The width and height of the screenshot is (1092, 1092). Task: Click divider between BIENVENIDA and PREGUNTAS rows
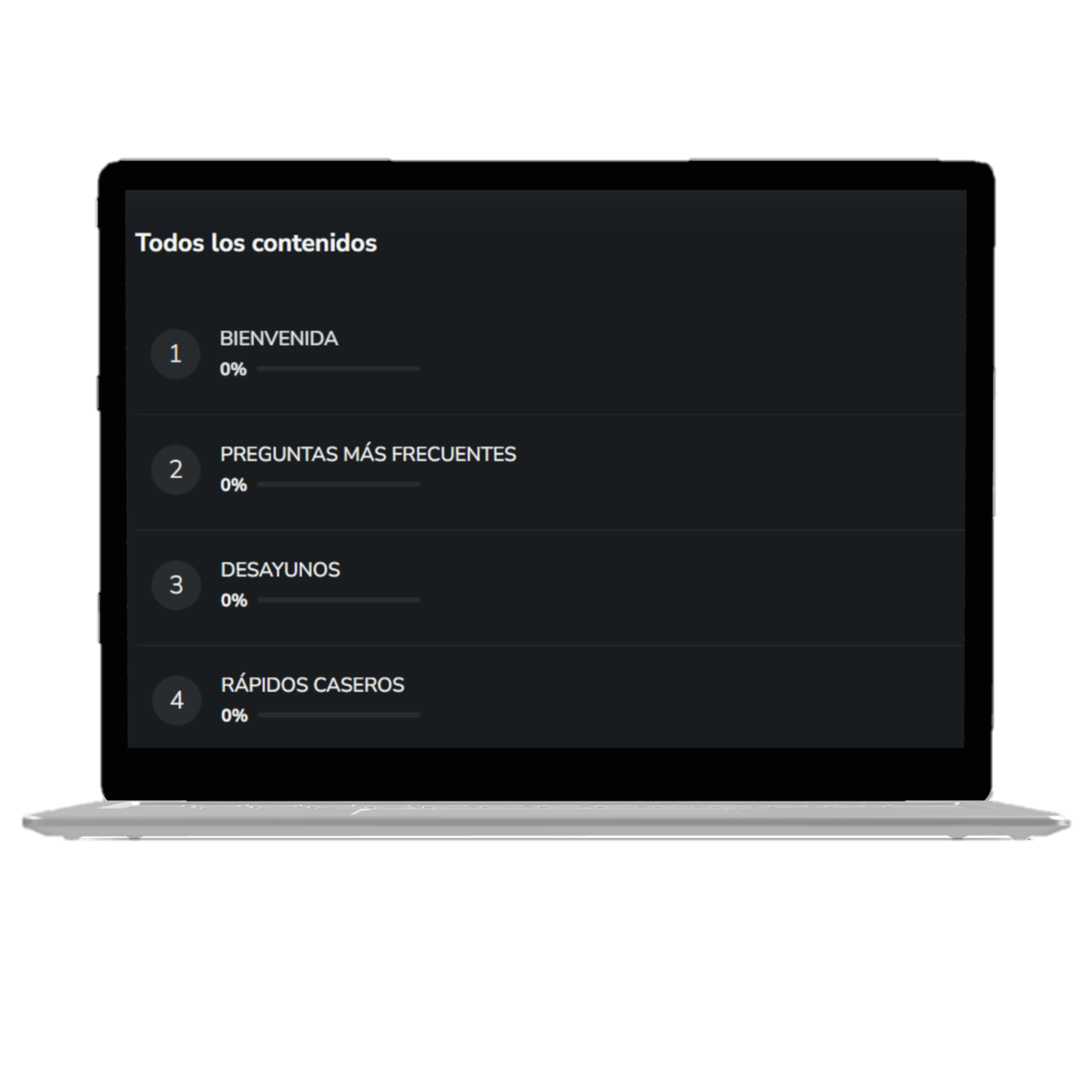point(550,414)
